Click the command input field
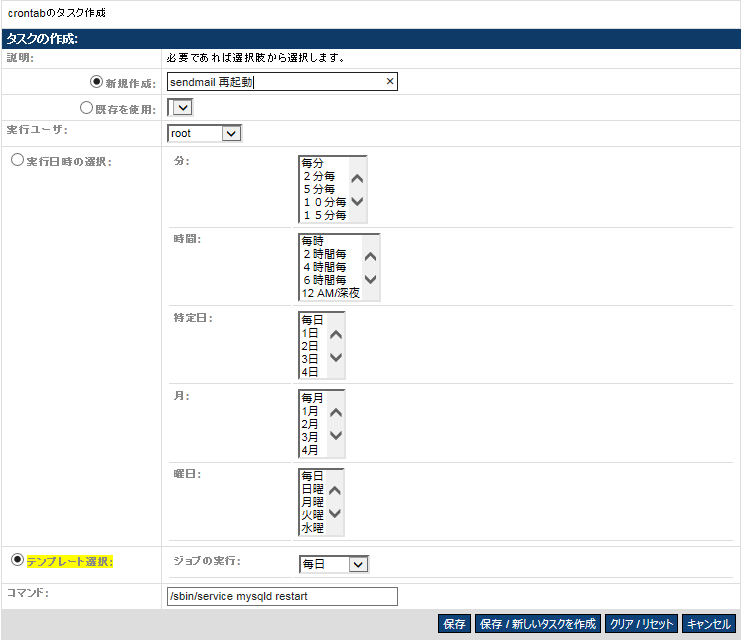Image resolution: width=742 pixels, height=640 pixels. point(282,597)
